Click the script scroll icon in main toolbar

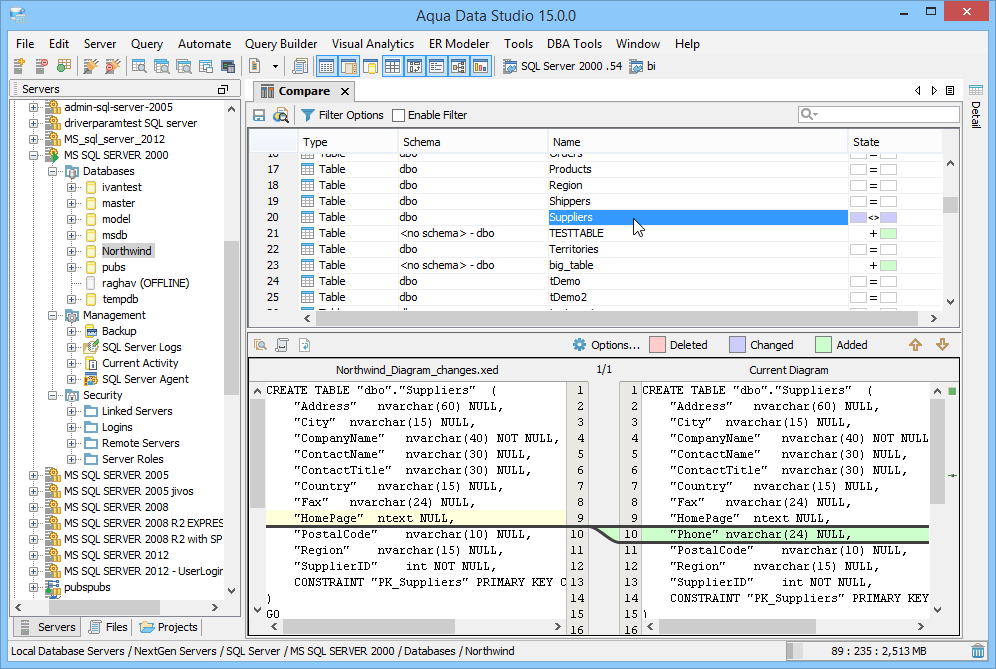[300, 66]
